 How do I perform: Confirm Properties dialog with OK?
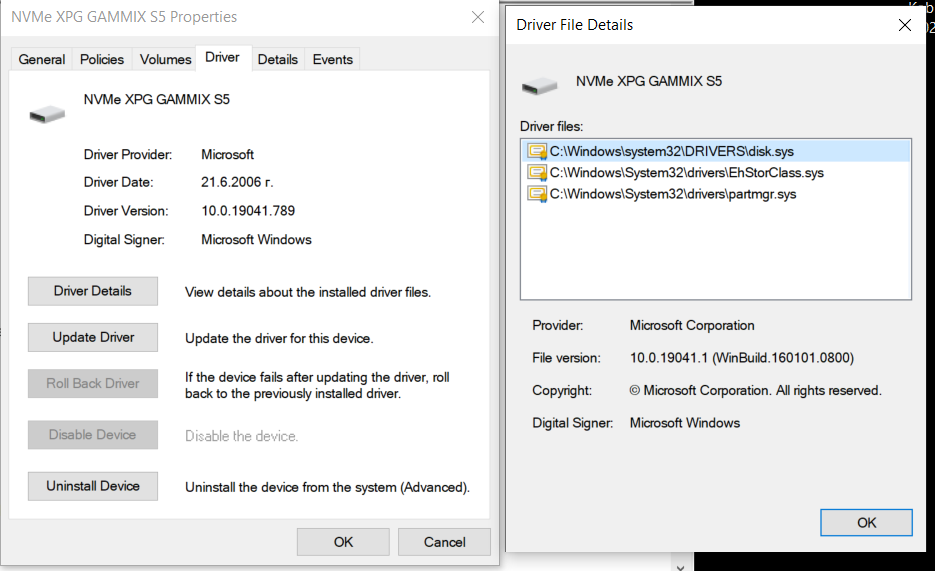click(343, 542)
